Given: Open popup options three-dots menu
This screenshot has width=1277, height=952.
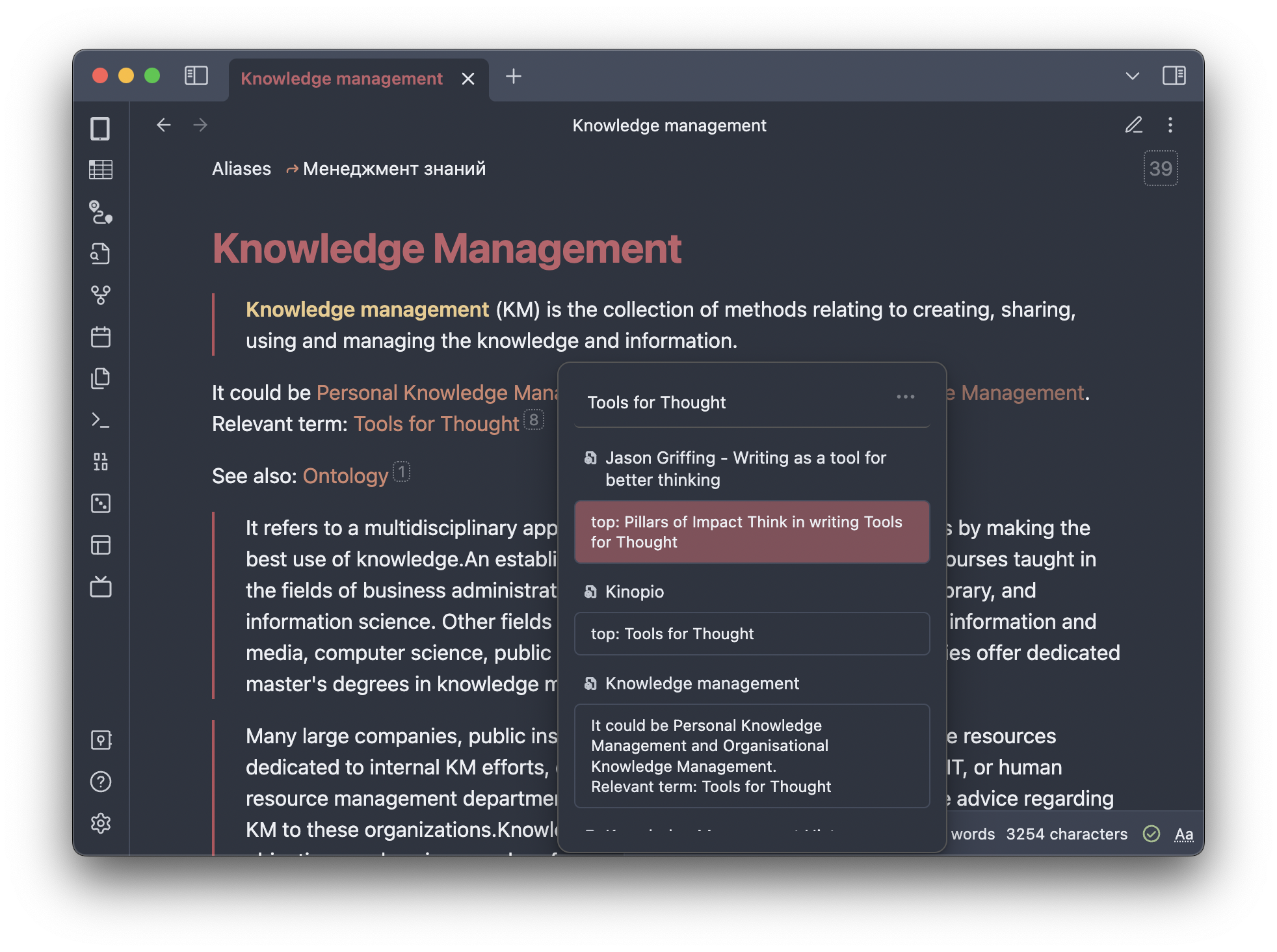Looking at the screenshot, I should pos(906,397).
